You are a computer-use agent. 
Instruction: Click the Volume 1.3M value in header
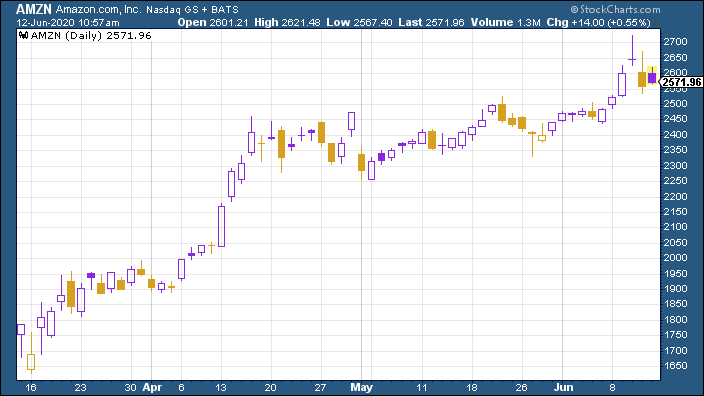coord(506,22)
